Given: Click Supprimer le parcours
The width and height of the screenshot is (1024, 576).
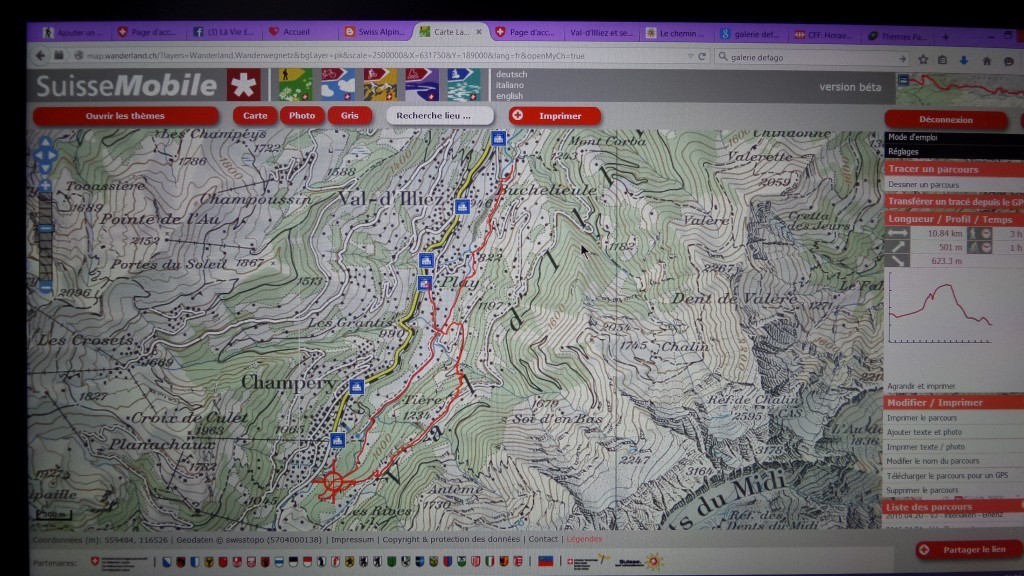Looking at the screenshot, I should click(x=922, y=490).
